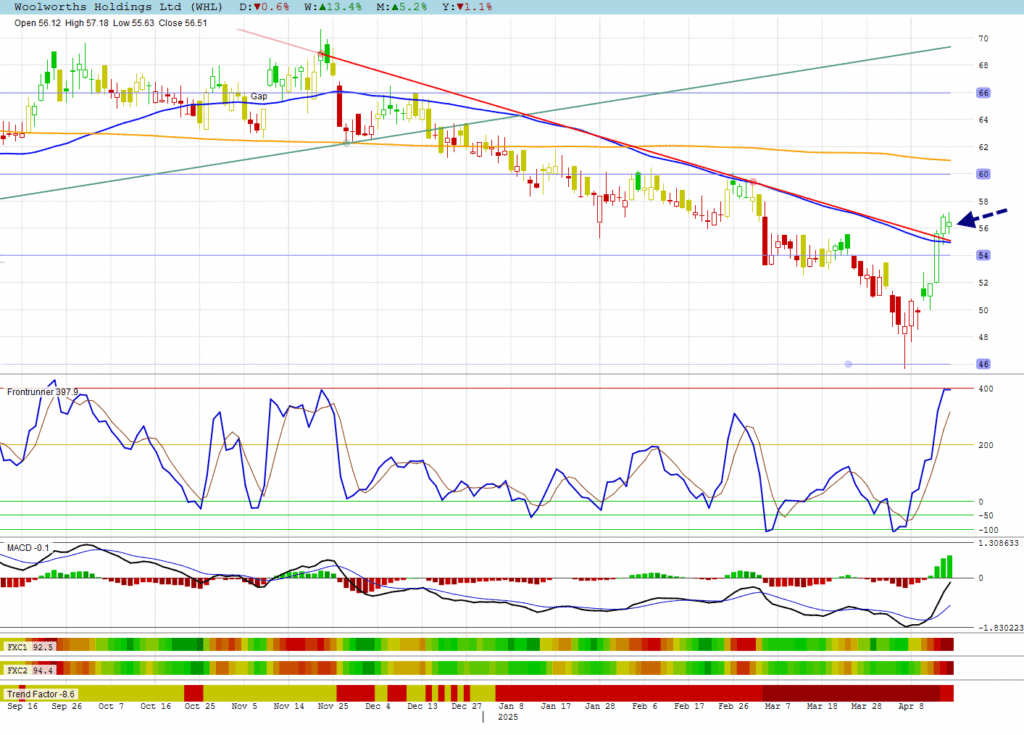This screenshot has width=1024, height=735.
Task: Click the 52 price axis label
Action: coord(983,283)
